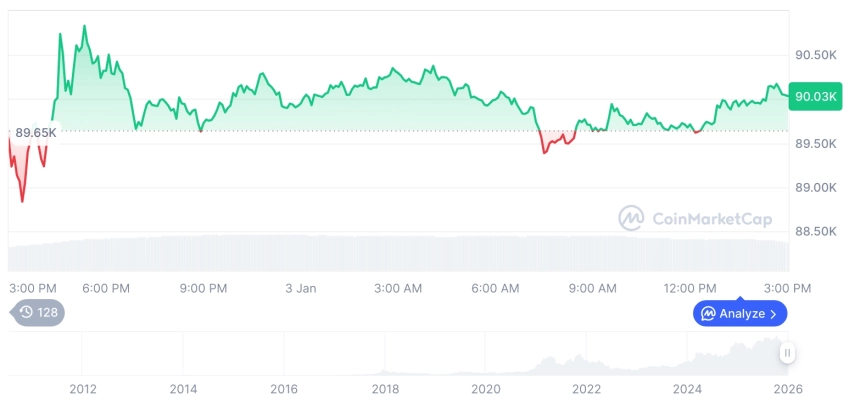Viewport: 860px width, 401px height.
Task: Click the 89.65K opening price label
Action: (x=33, y=132)
